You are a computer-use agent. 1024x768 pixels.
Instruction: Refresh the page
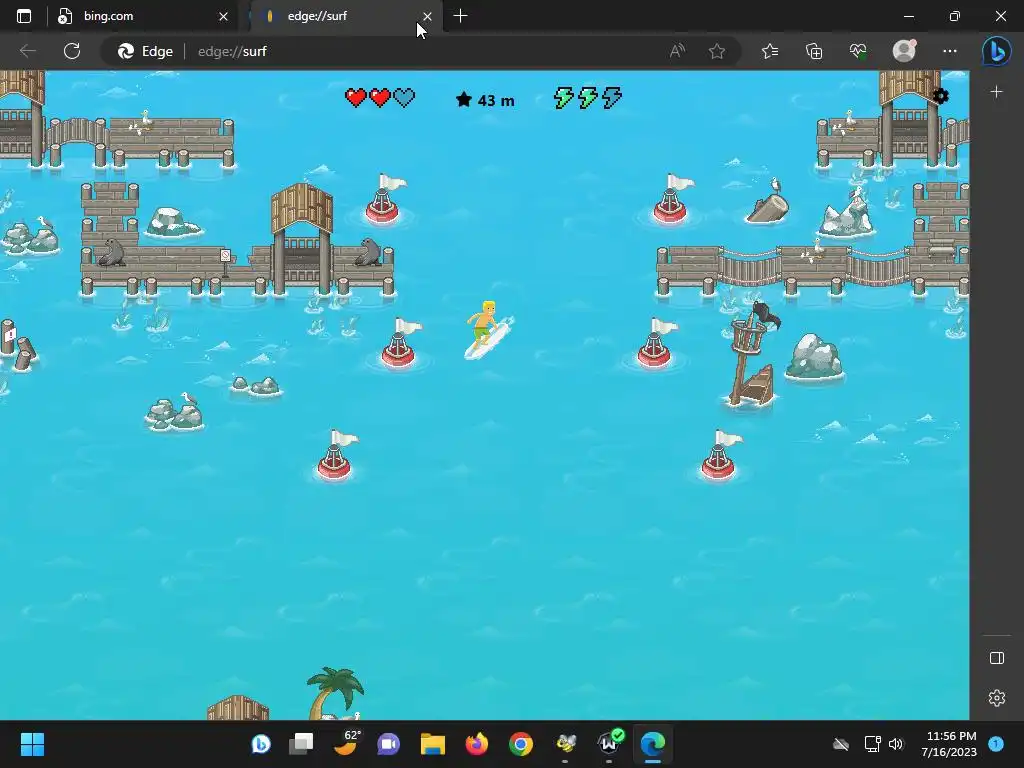pyautogui.click(x=72, y=51)
